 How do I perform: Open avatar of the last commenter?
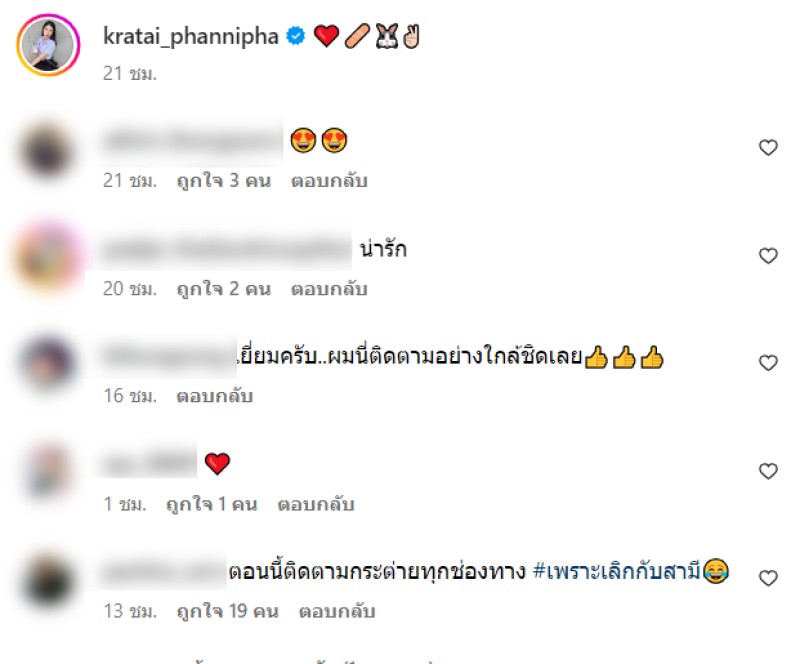pyautogui.click(x=48, y=578)
